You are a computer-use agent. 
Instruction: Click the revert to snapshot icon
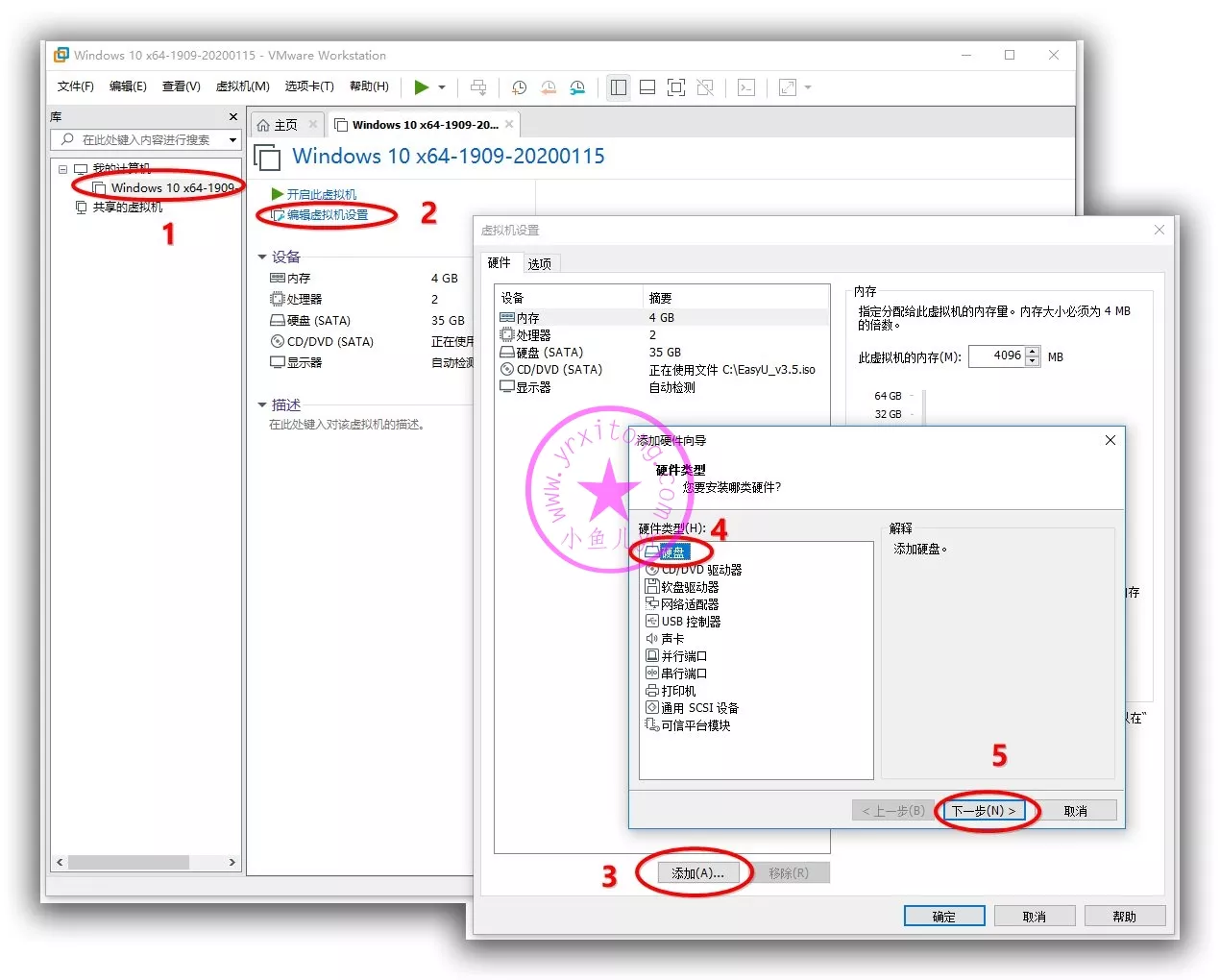(549, 87)
